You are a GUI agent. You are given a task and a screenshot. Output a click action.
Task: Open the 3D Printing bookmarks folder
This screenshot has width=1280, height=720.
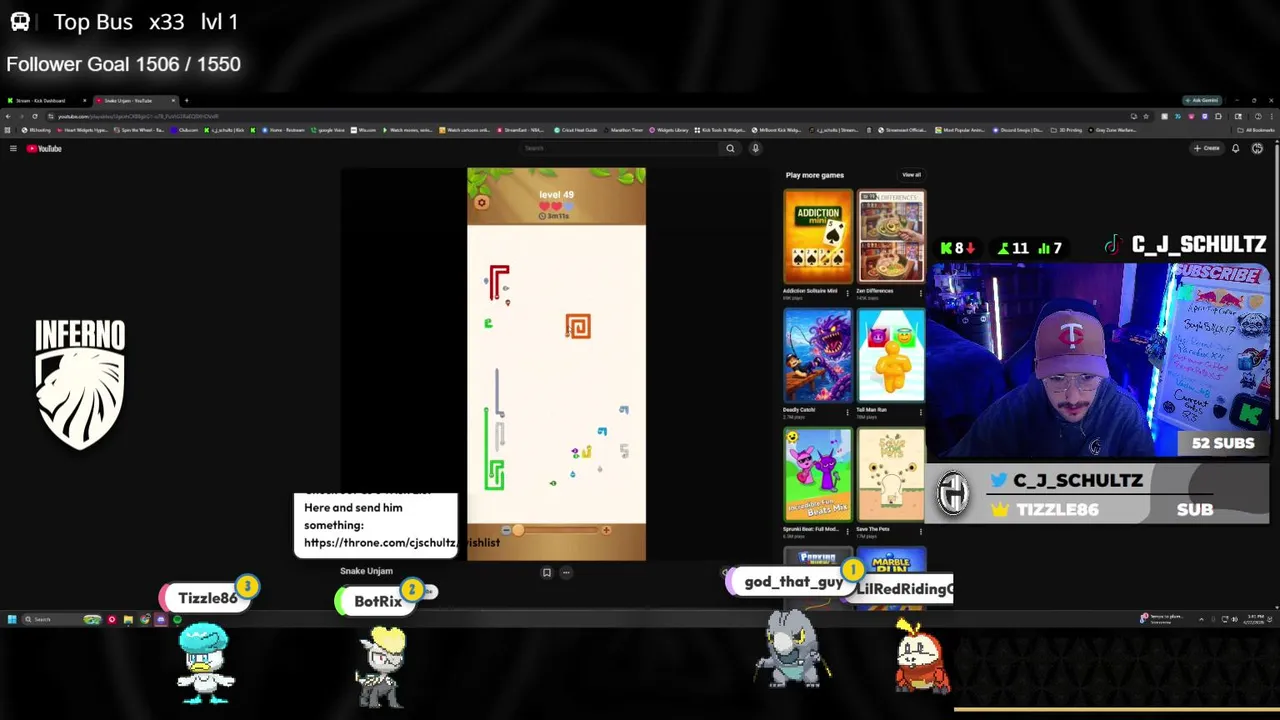point(1067,130)
